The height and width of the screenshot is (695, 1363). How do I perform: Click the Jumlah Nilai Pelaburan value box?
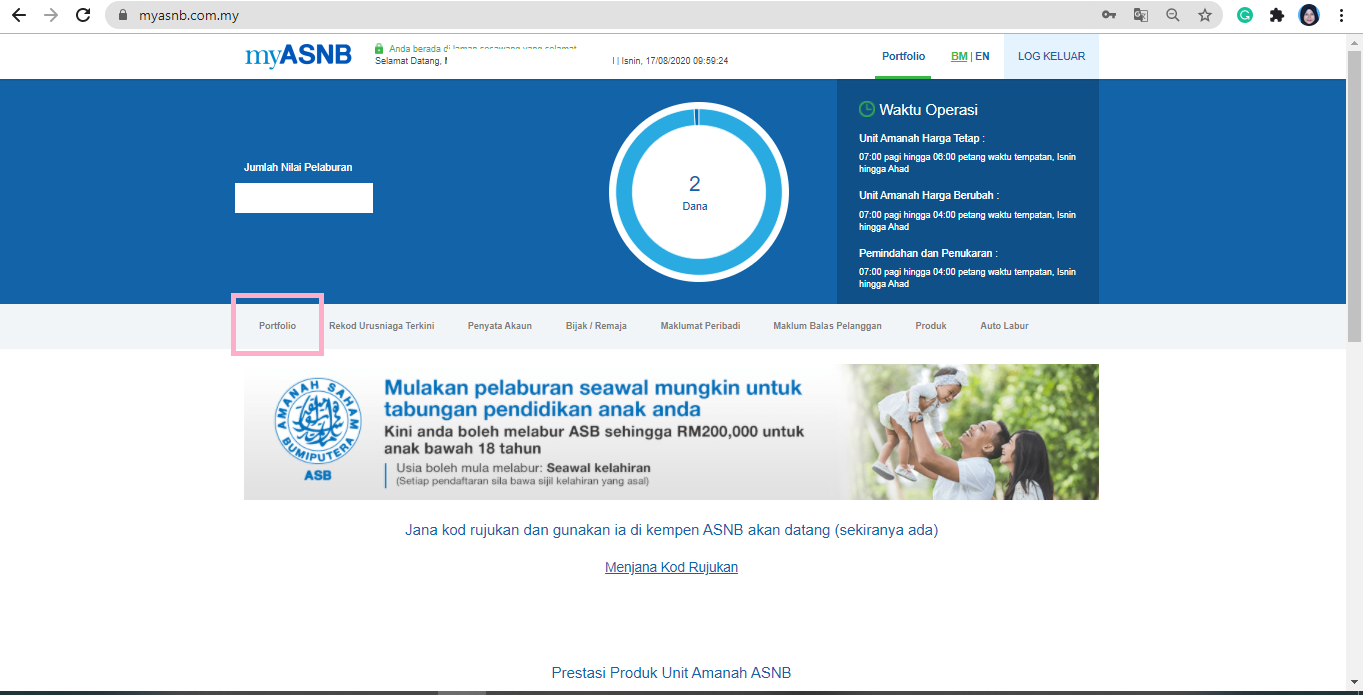point(304,198)
